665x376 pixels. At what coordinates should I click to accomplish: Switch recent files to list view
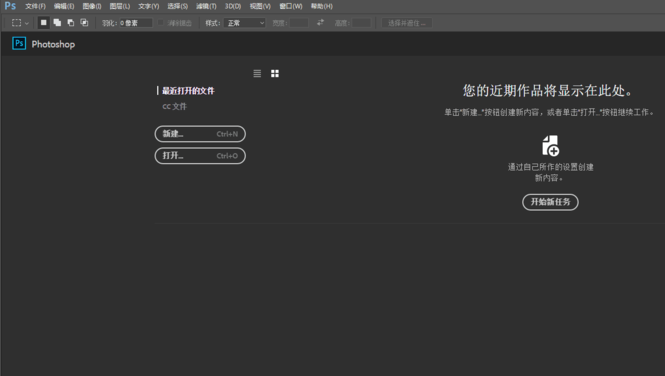tap(257, 74)
